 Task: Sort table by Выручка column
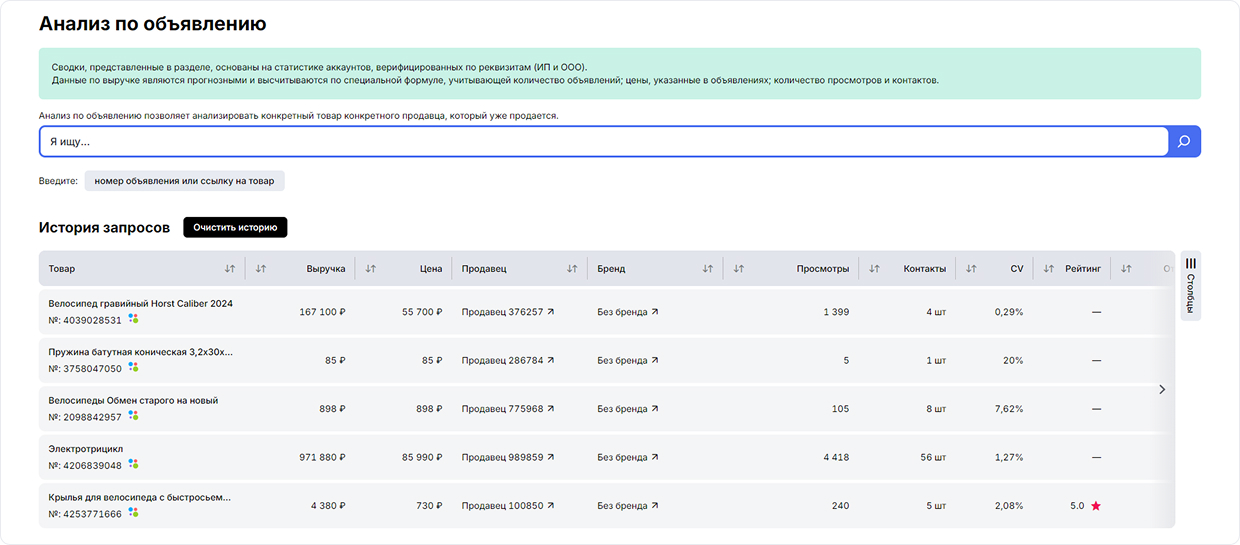[x=261, y=269]
